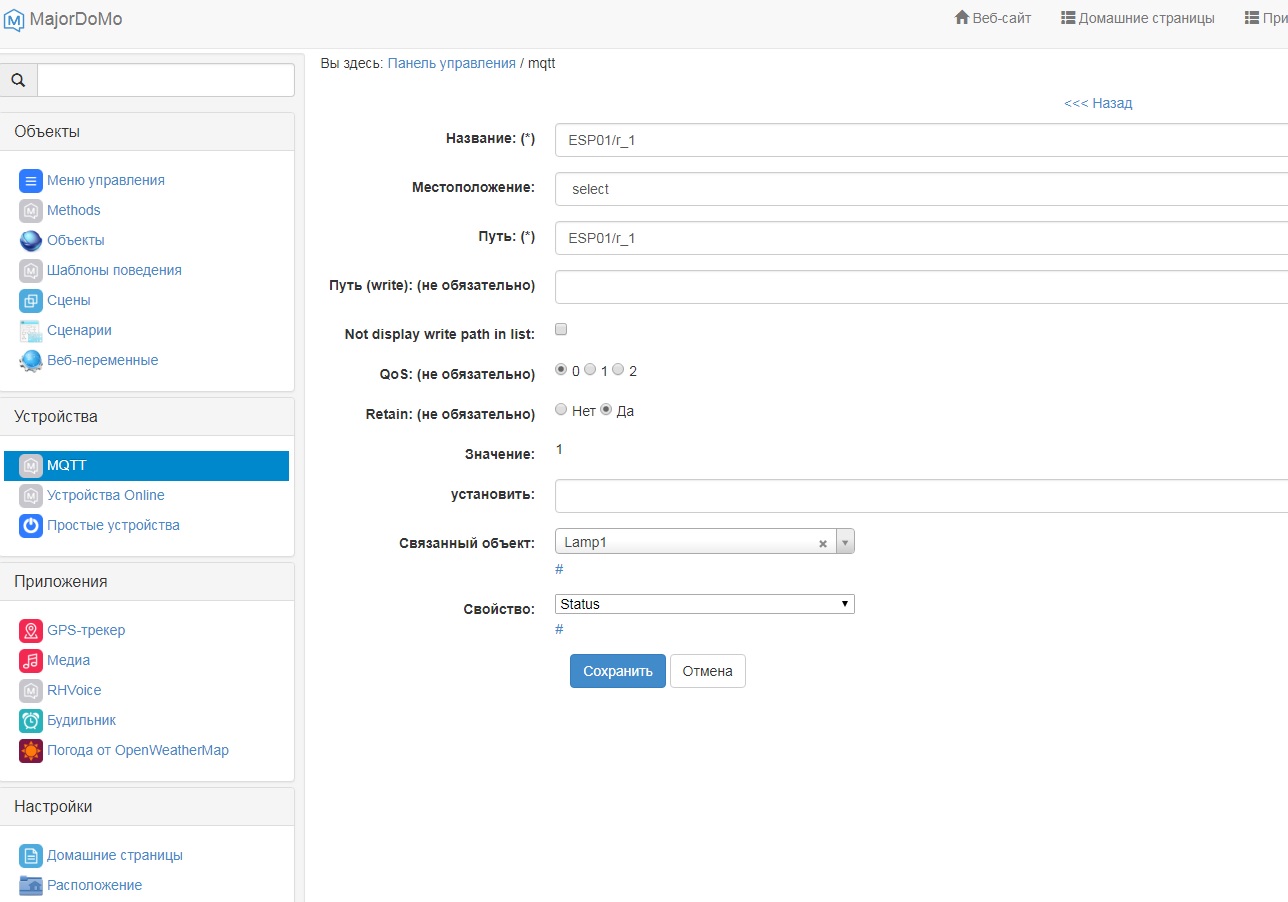
Task: Click the Медиа music note icon
Action: tap(31, 661)
